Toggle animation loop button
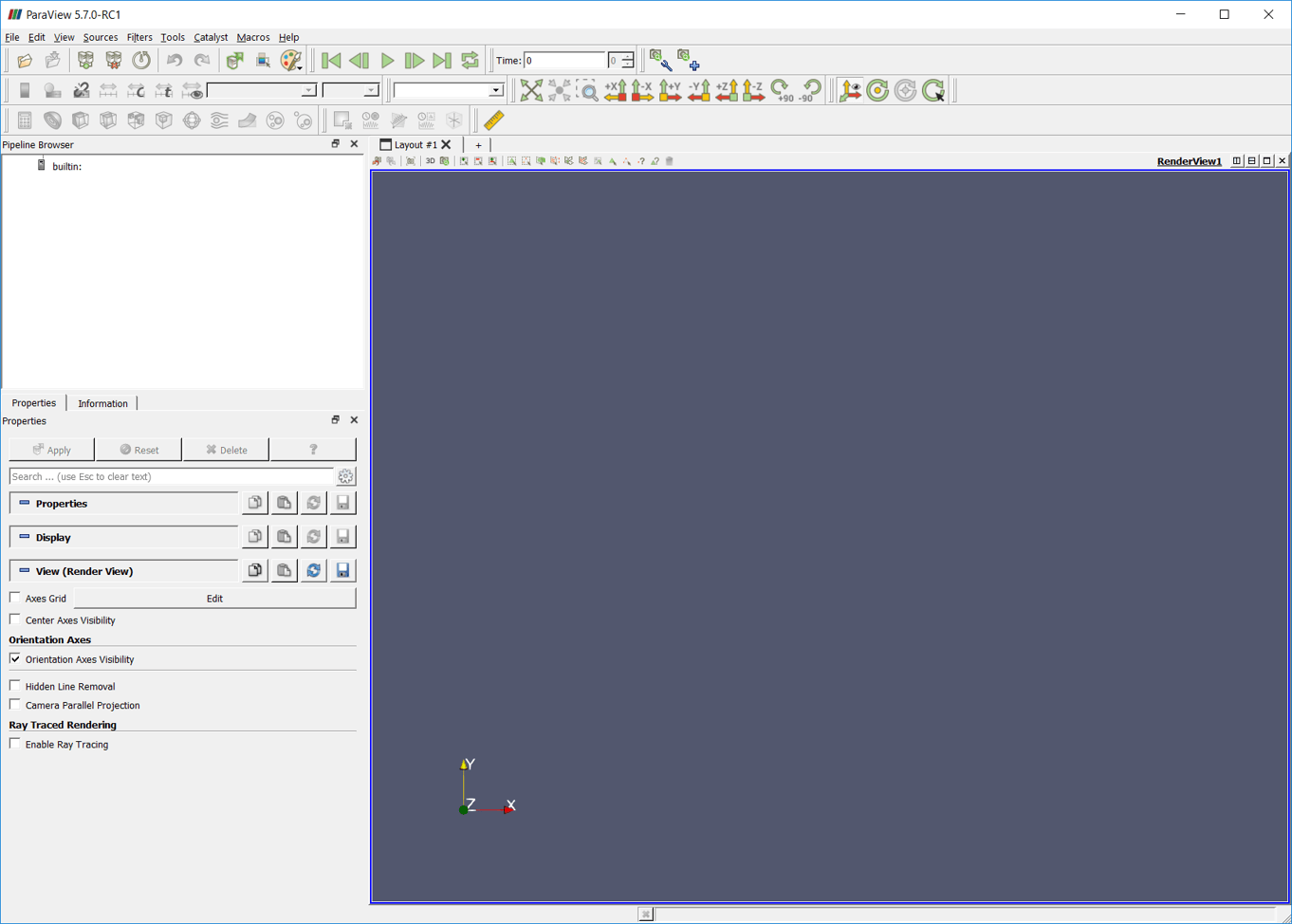Image resolution: width=1292 pixels, height=924 pixels. click(x=470, y=61)
